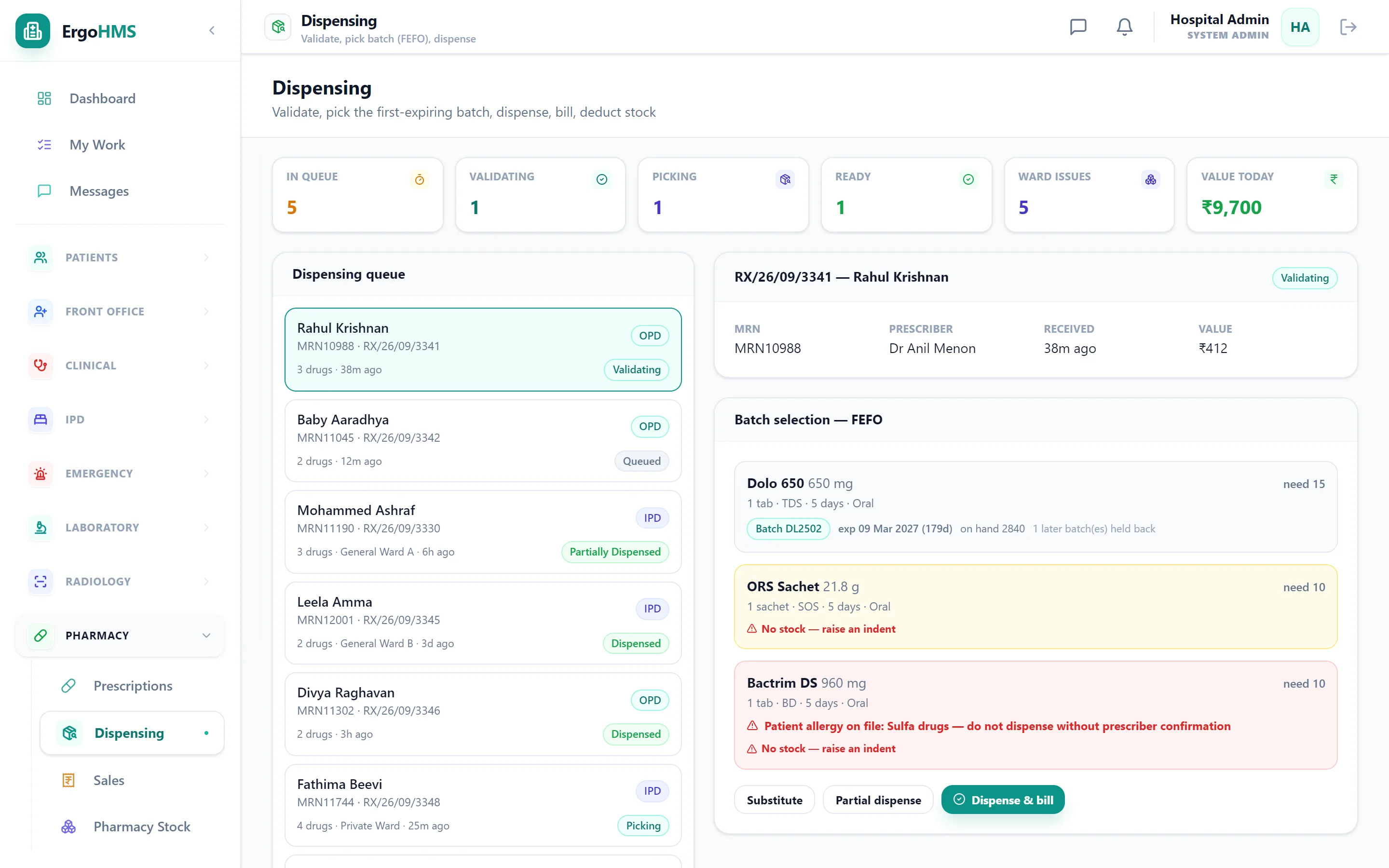Click the IPD bed icon

coord(40,419)
